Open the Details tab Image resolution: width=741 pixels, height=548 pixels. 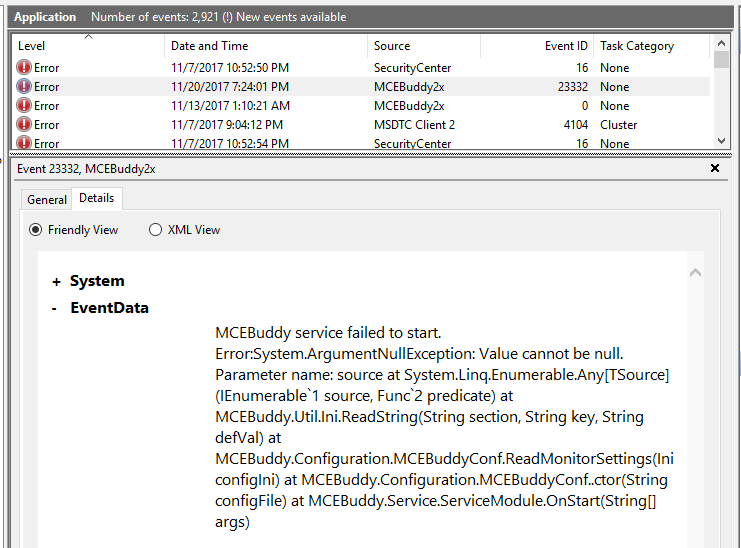pyautogui.click(x=97, y=199)
